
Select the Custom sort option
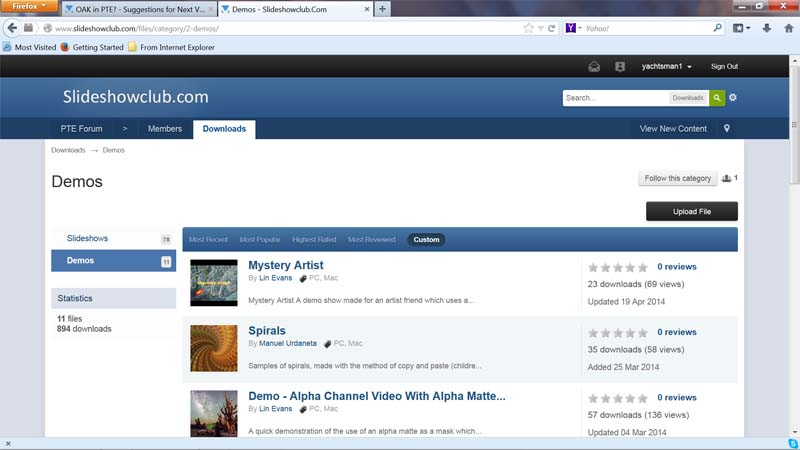click(x=426, y=239)
